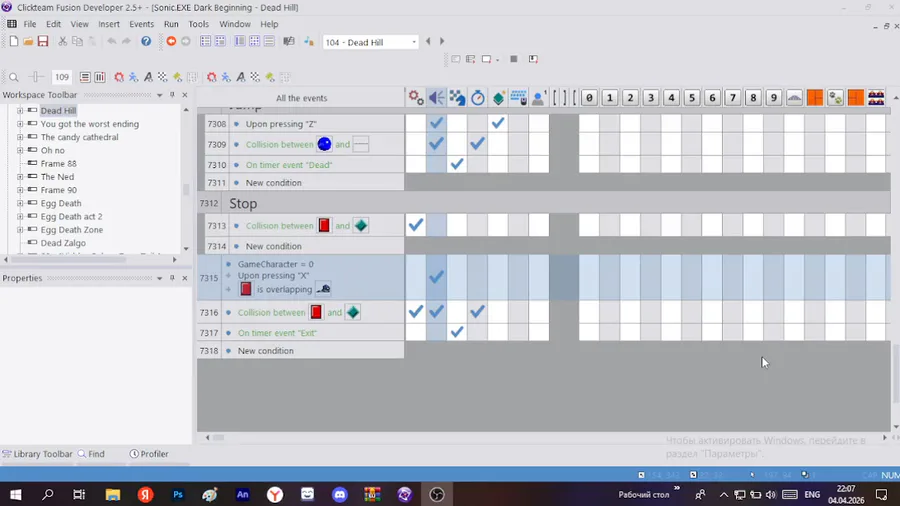Select the Player 1 object column

(x=538, y=98)
